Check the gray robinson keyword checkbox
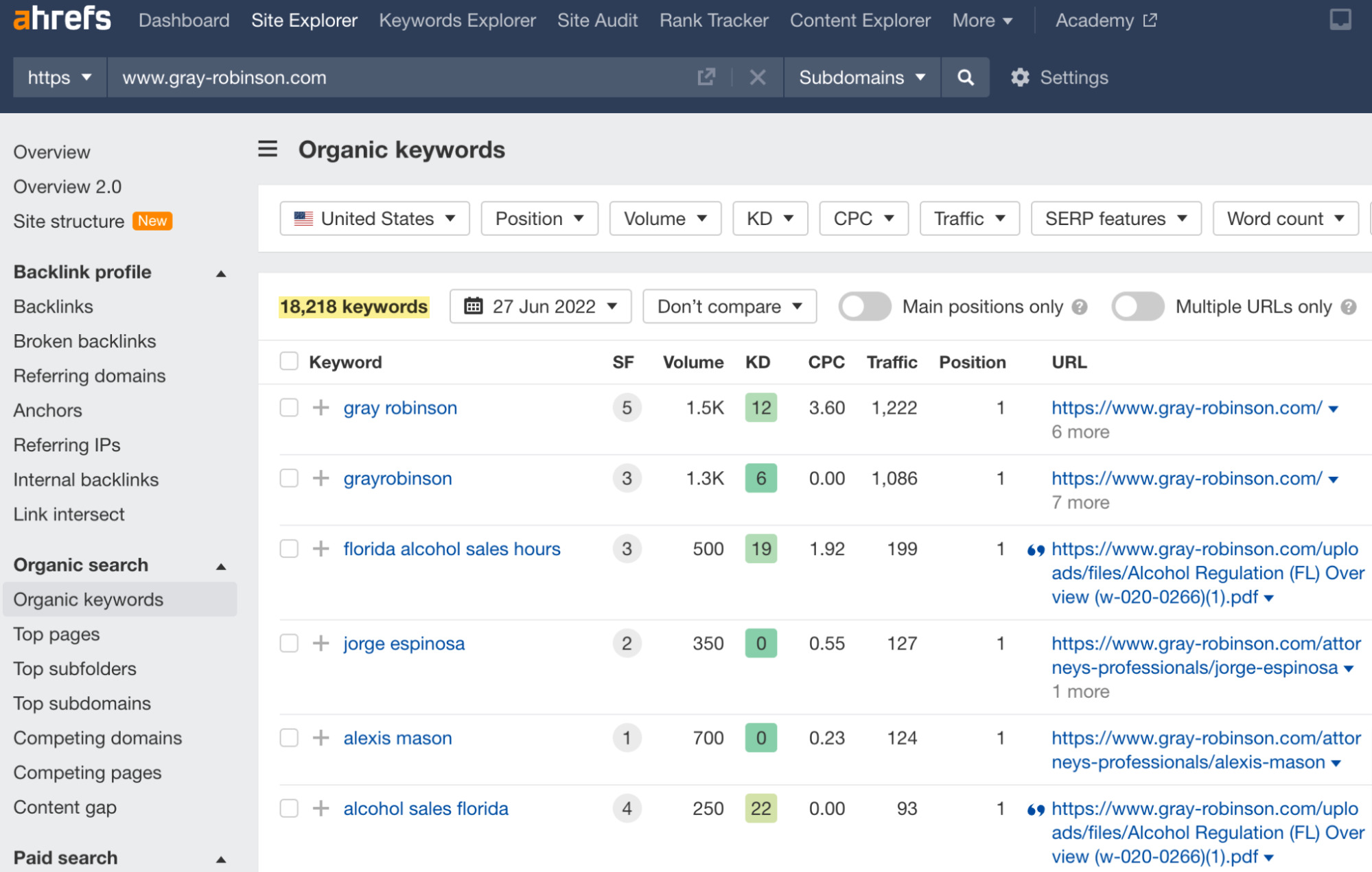Image resolution: width=1372 pixels, height=872 pixels. point(288,407)
